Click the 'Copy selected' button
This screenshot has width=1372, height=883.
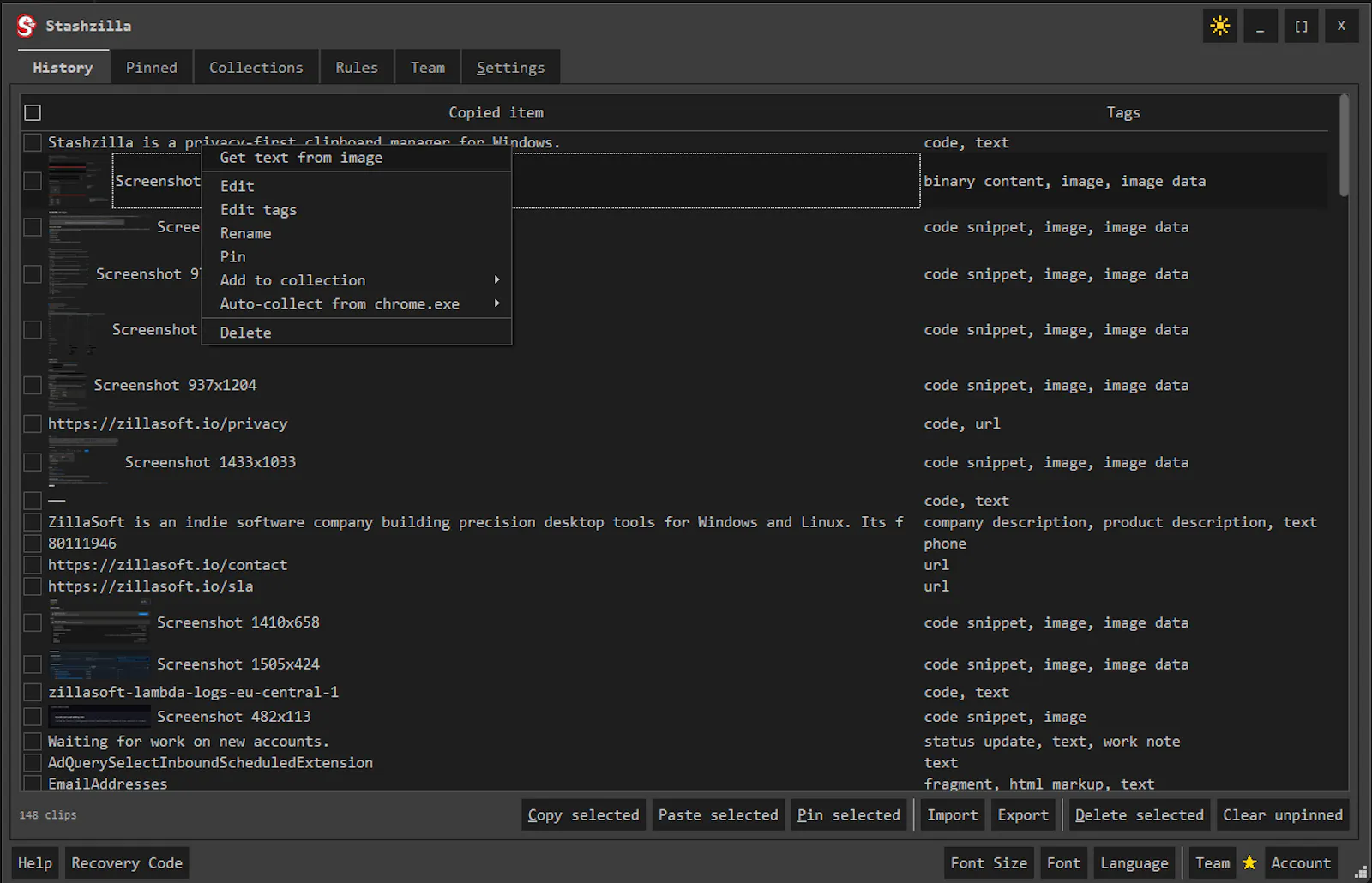tap(583, 814)
